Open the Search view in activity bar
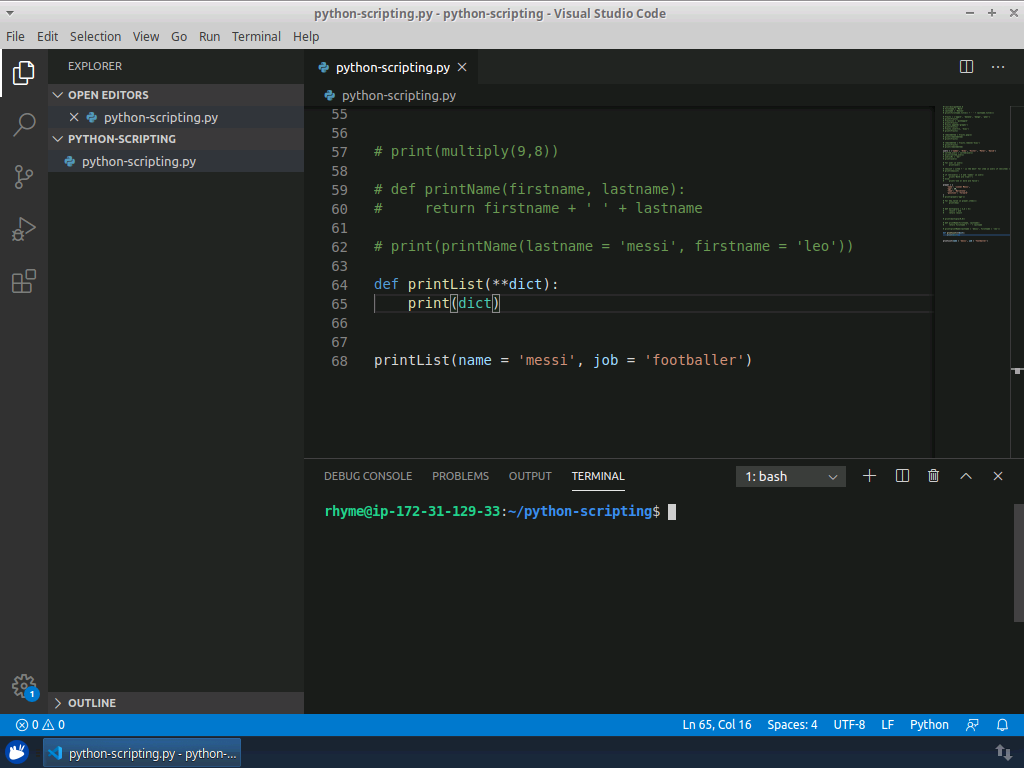The height and width of the screenshot is (768, 1024). (24, 125)
